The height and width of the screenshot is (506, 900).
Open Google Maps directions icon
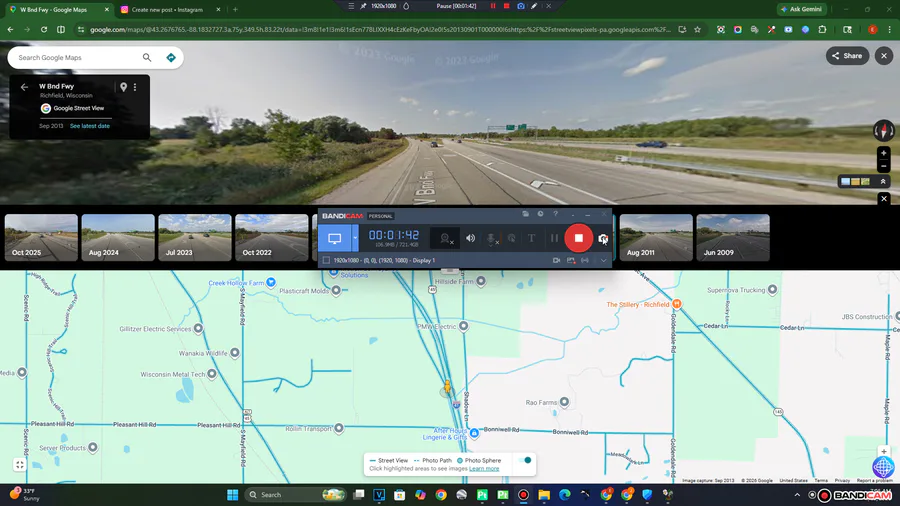coord(170,57)
